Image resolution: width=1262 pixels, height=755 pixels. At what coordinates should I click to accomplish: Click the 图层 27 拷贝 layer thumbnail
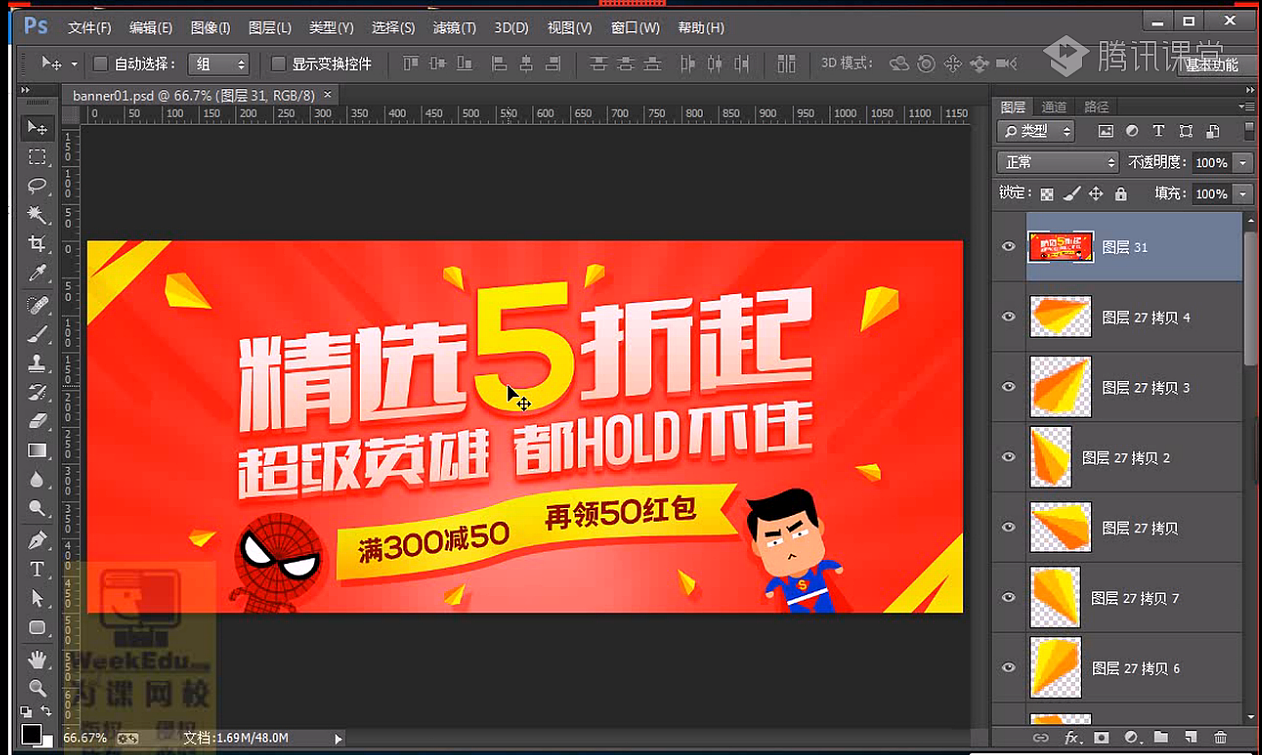point(1060,527)
